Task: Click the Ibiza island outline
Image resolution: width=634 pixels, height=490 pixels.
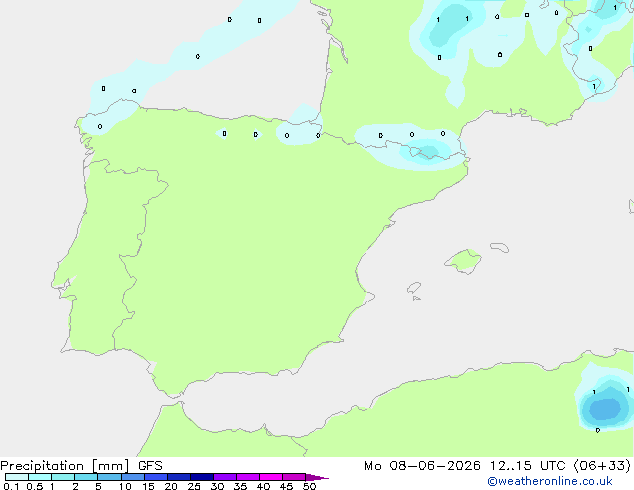Action: point(414,288)
